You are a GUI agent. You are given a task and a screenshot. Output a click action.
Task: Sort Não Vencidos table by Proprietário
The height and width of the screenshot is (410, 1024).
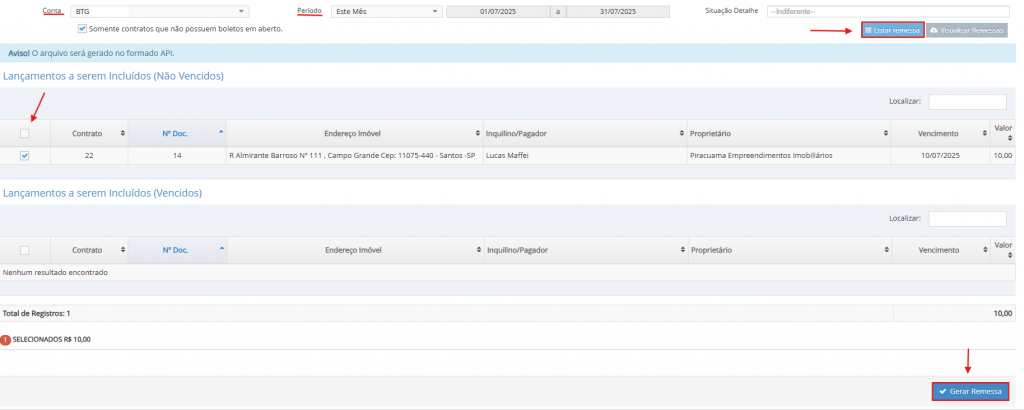789,133
